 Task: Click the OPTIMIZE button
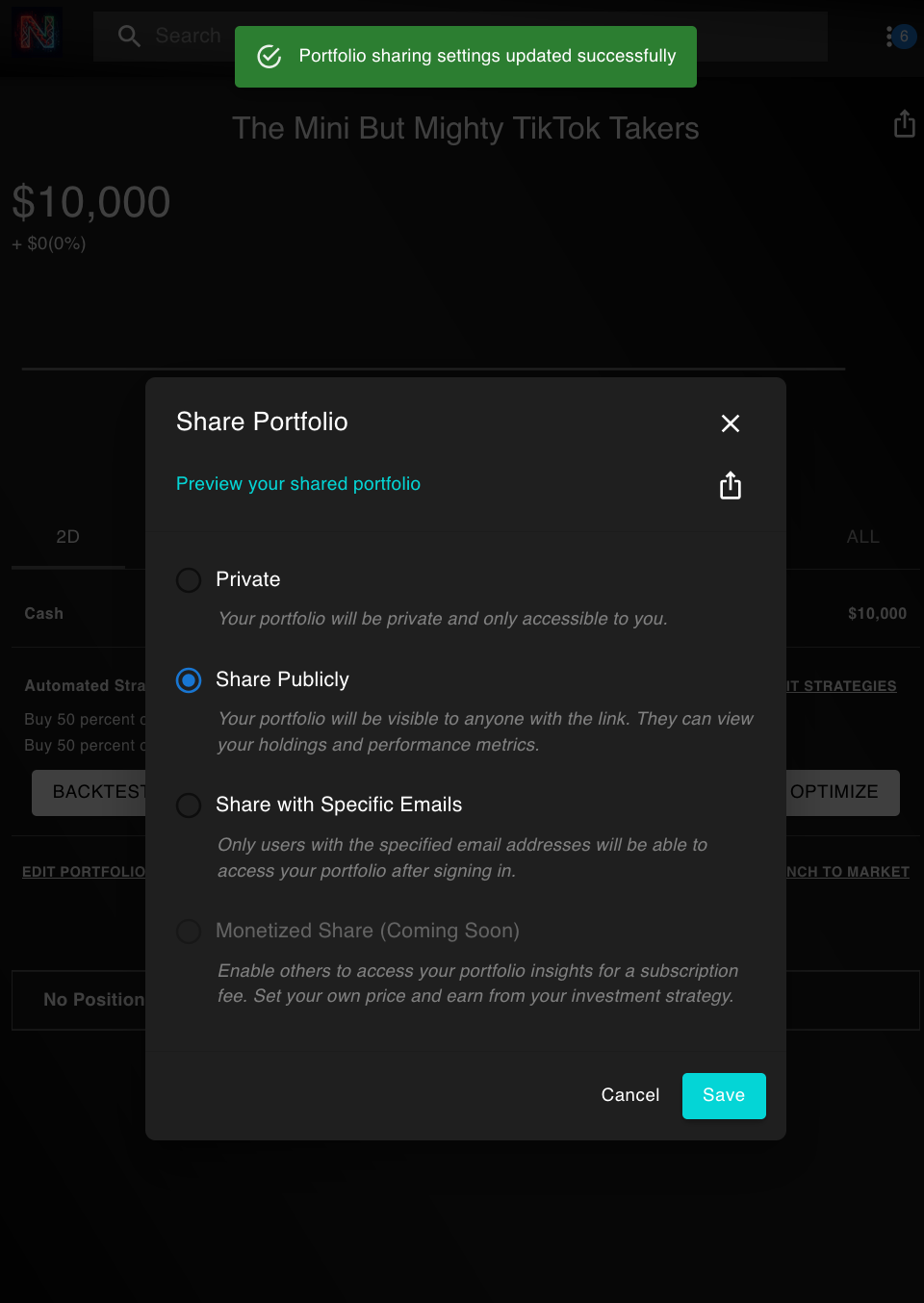834,792
